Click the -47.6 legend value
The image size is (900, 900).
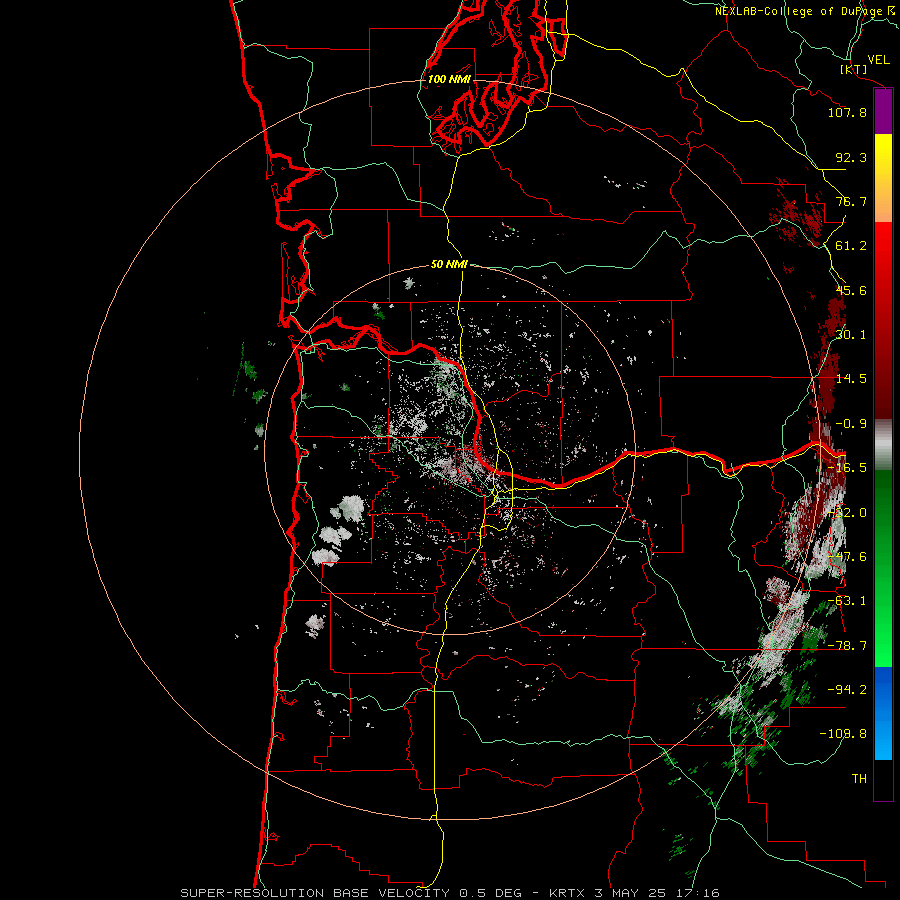(x=847, y=557)
